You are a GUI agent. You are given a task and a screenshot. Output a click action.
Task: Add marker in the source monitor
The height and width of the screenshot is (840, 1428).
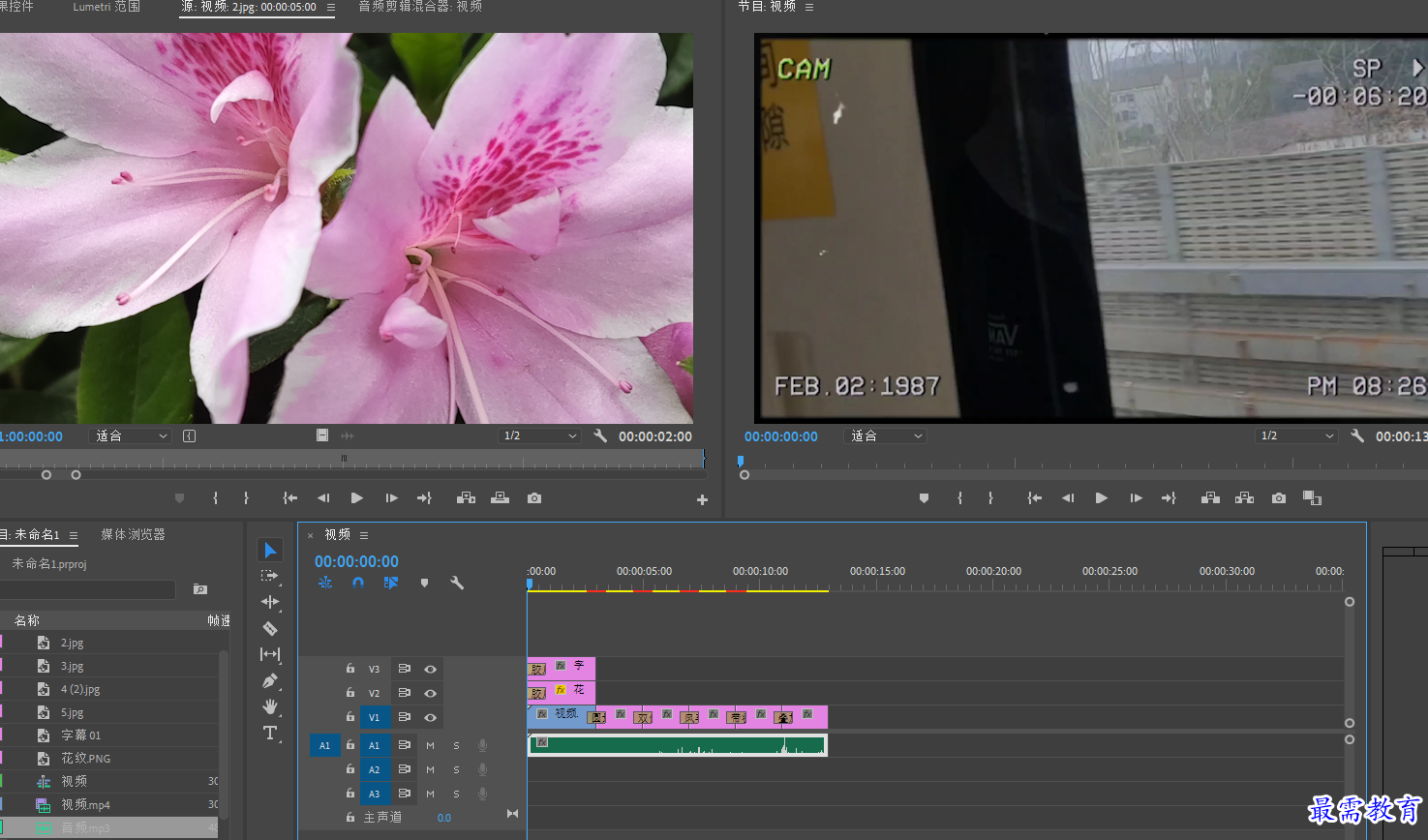tap(179, 498)
